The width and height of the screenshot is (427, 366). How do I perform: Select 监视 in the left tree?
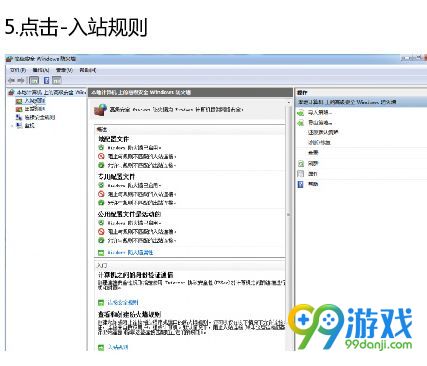click(29, 125)
